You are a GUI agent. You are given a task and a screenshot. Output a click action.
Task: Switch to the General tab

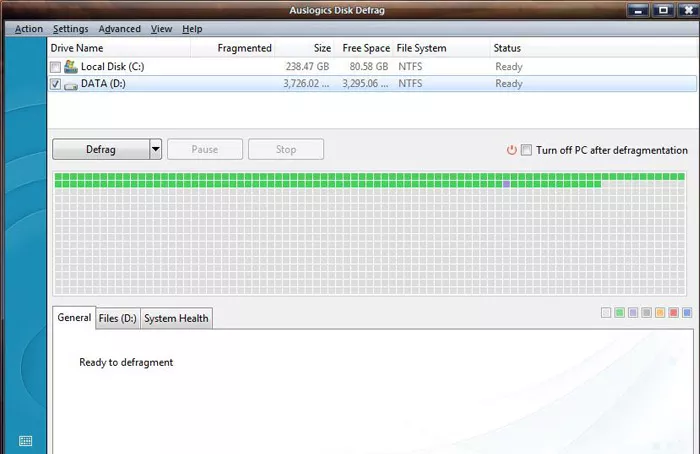[74, 318]
